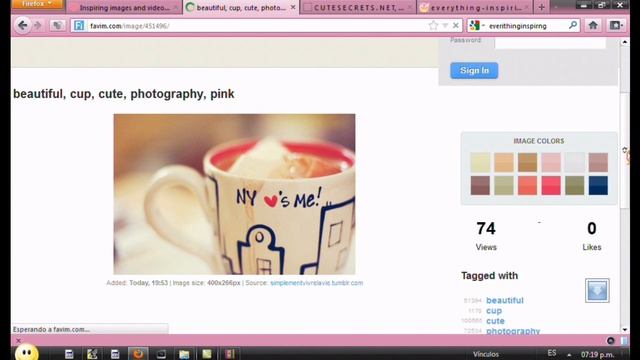Click the page scrollbar down arrow
Viewport: 640px width, 360px height.
624,329
